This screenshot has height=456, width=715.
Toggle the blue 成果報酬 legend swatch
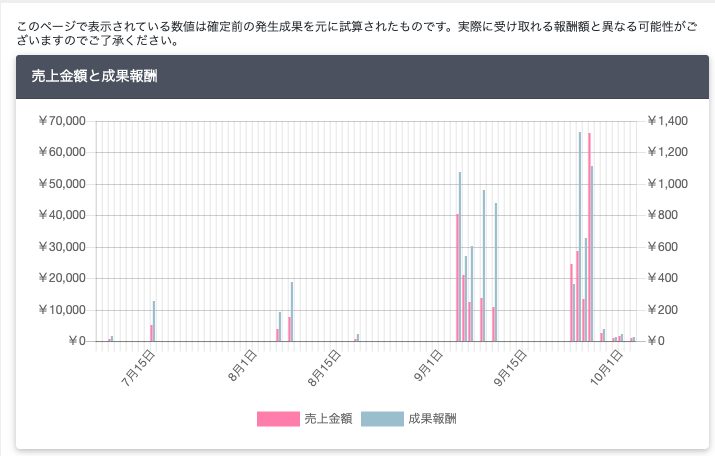pos(382,419)
